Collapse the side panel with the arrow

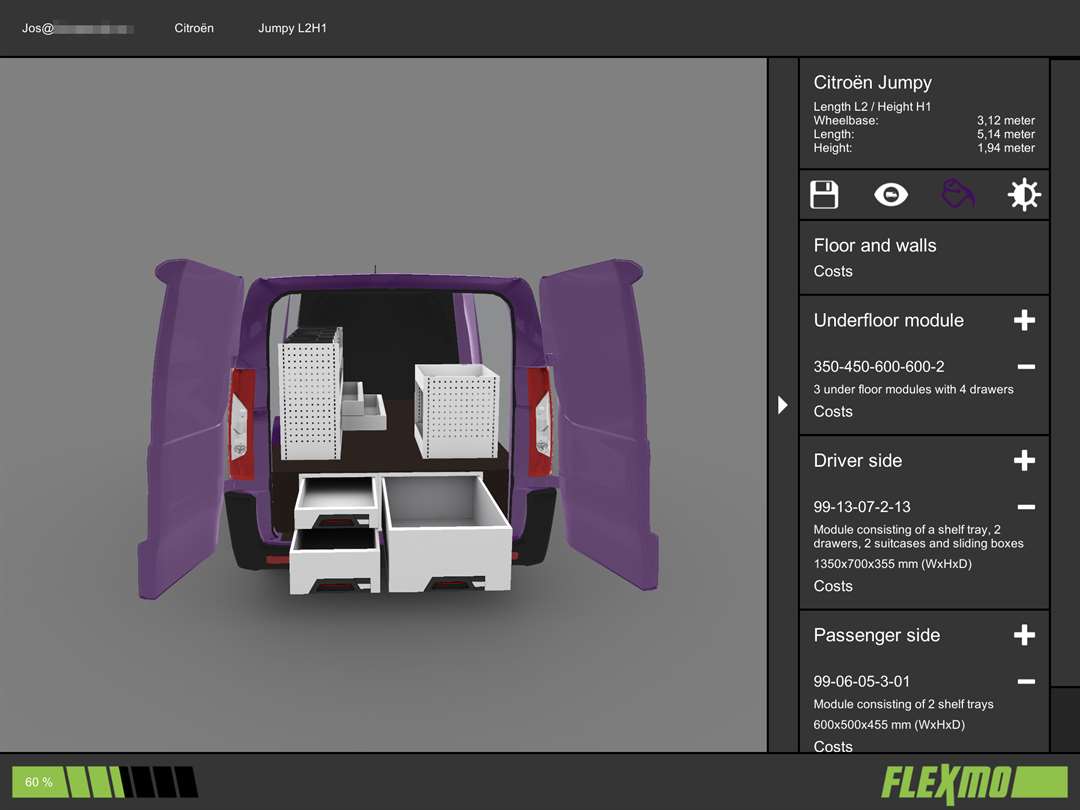tap(782, 404)
